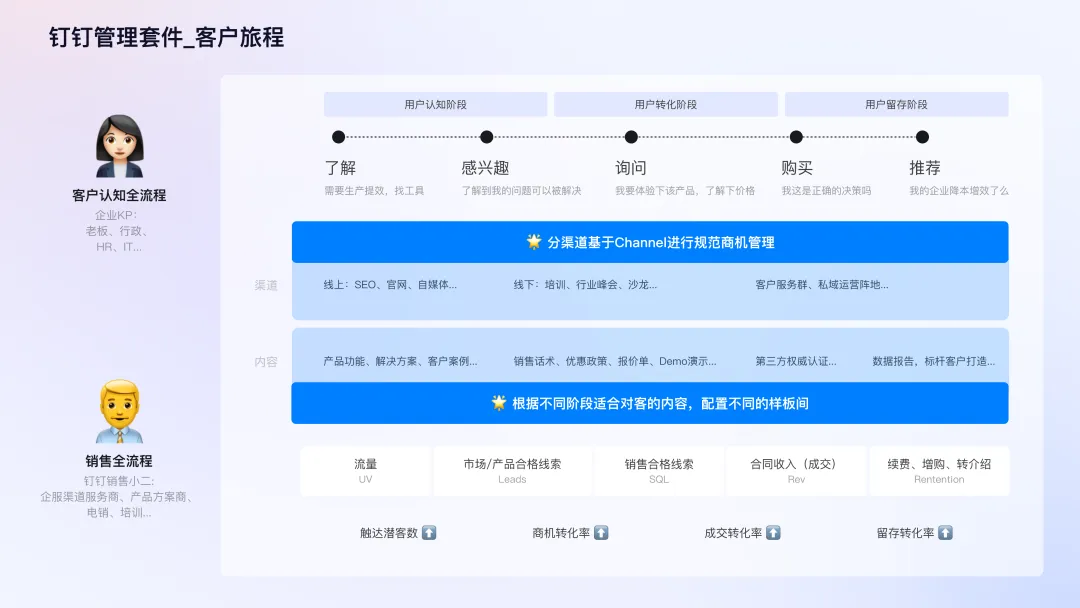This screenshot has height=608, width=1080.
Task: Click text 第三方权威认证
Action: tap(796, 361)
